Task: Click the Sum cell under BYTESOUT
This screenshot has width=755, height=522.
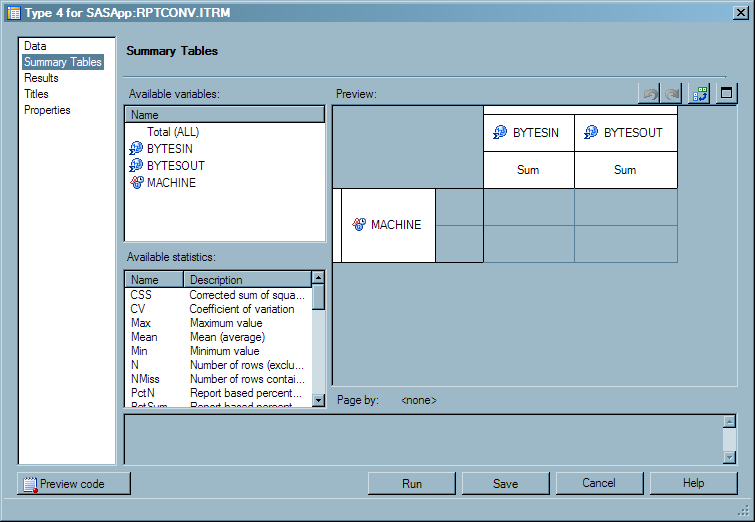Action: click(625, 170)
